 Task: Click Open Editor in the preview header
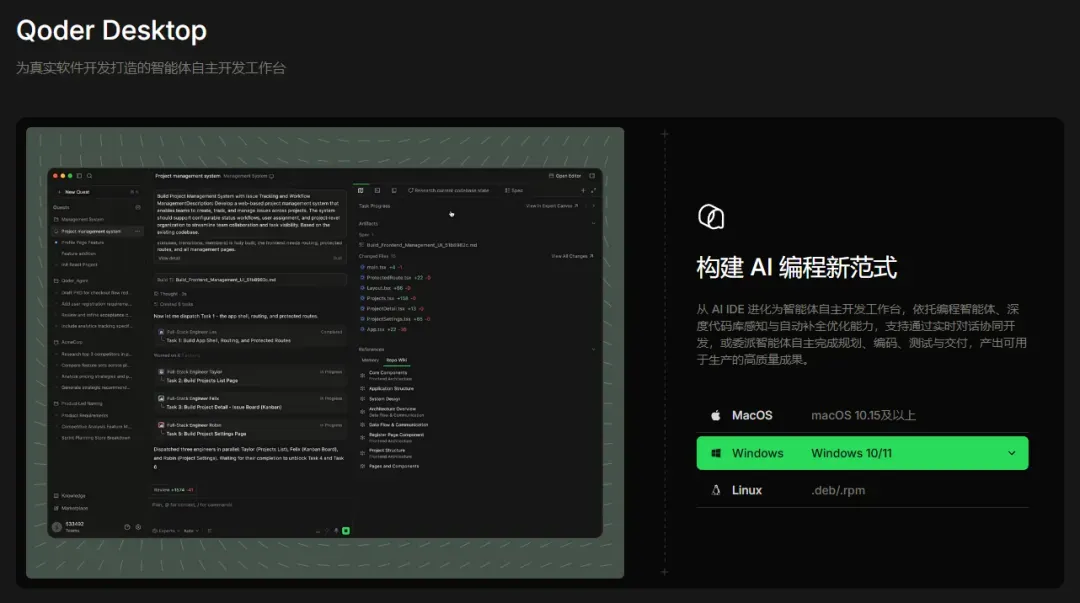click(x=565, y=176)
